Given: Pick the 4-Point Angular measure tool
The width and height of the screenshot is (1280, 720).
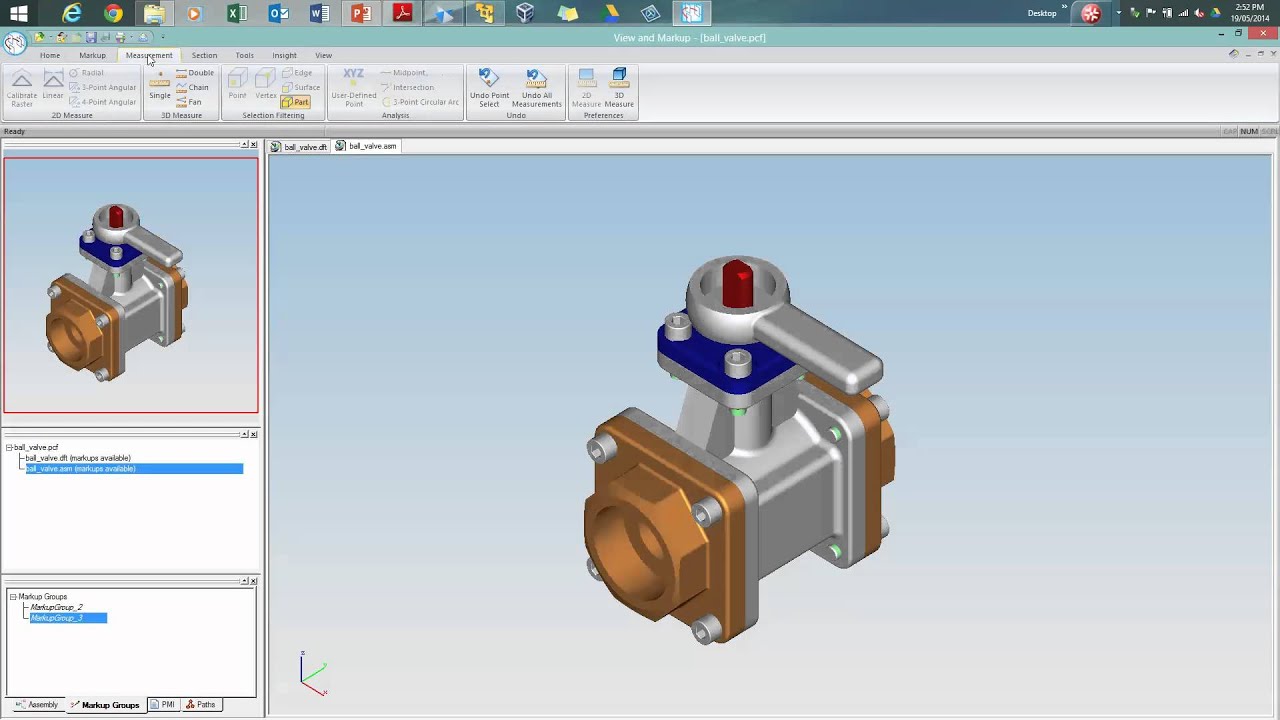Looking at the screenshot, I should pyautogui.click(x=103, y=102).
